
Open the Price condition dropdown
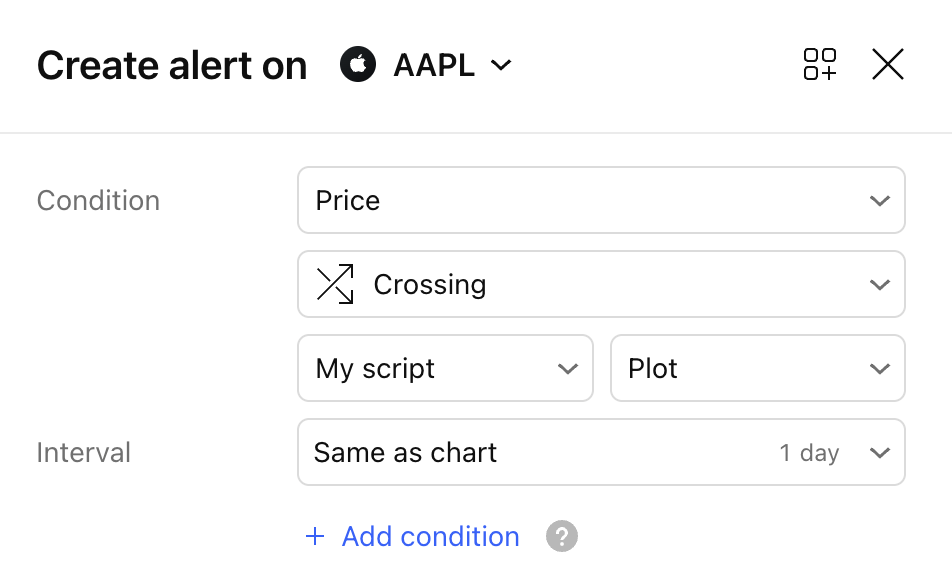[x=601, y=200]
